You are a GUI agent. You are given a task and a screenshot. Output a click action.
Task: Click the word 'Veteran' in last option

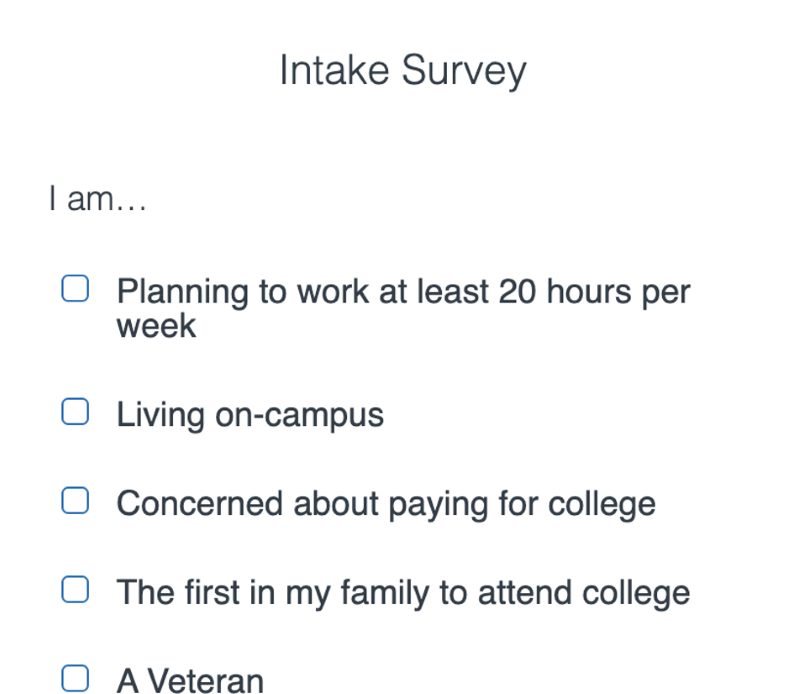[206, 681]
